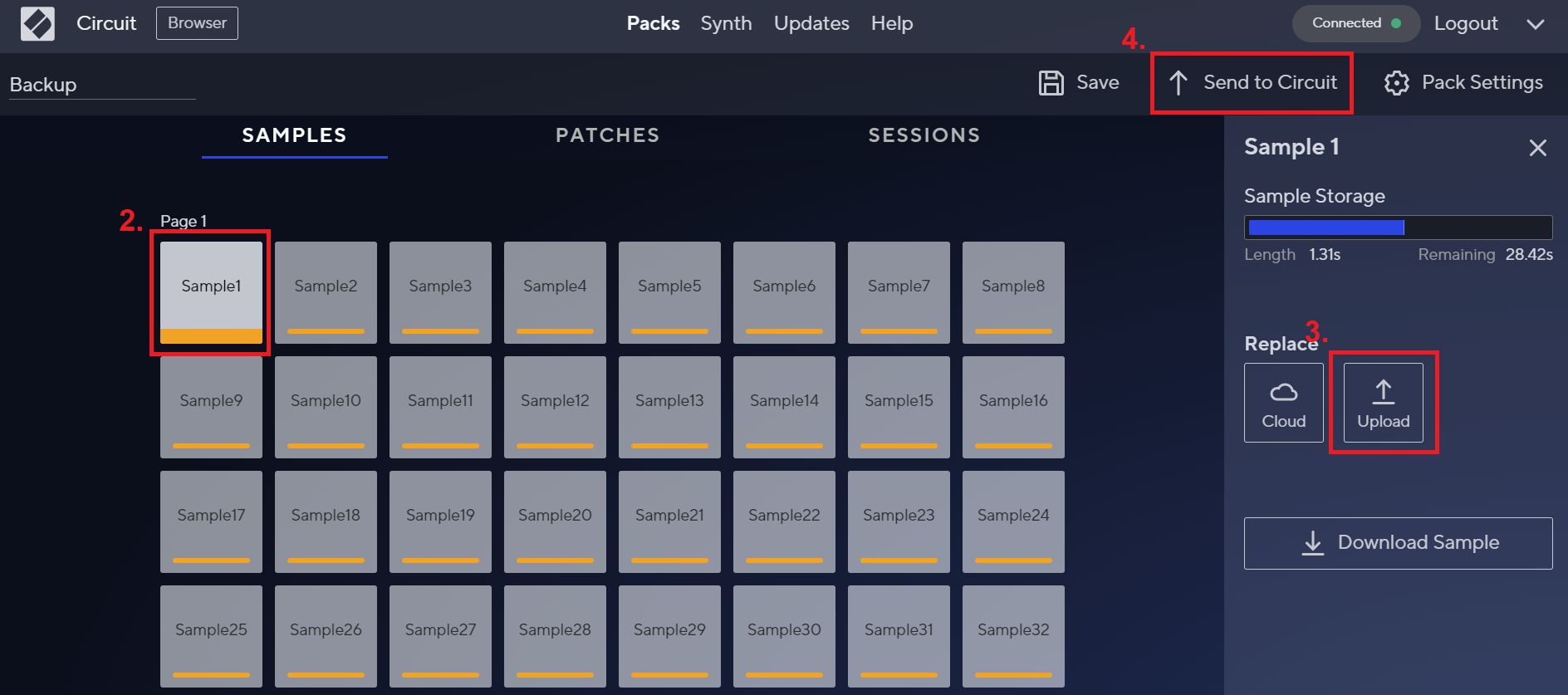
Task: Click the Page 1 label
Action: 184,221
